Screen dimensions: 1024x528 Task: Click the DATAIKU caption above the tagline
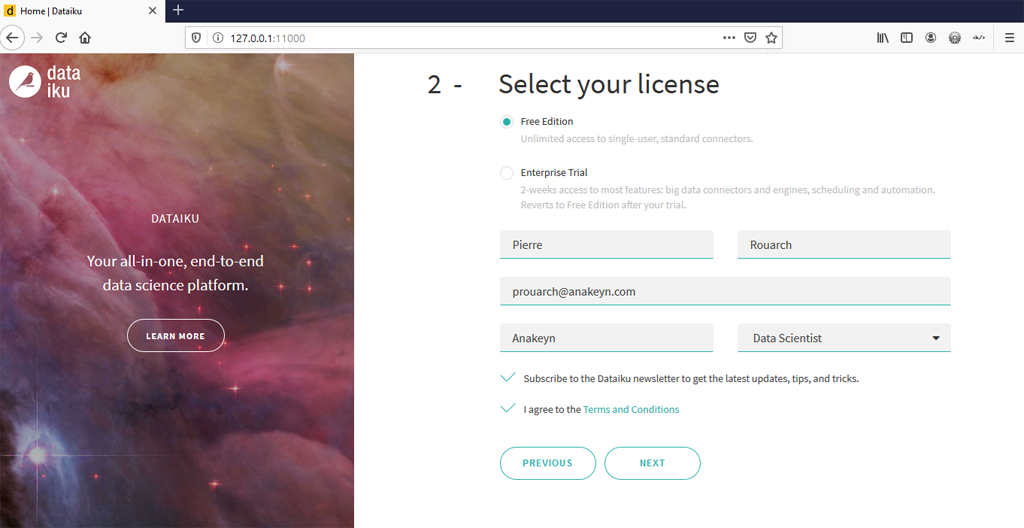pyautogui.click(x=175, y=219)
